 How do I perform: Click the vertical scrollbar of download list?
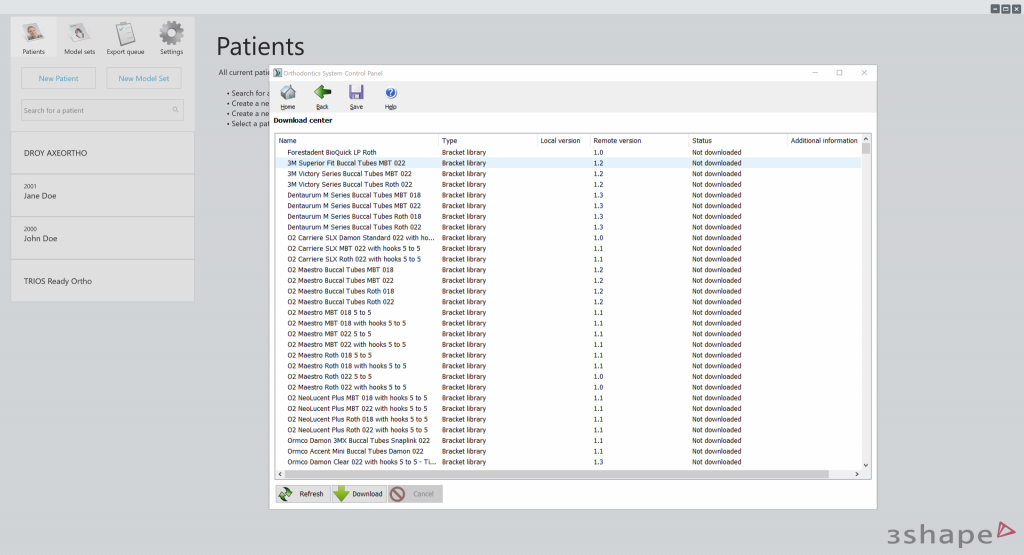click(x=866, y=300)
